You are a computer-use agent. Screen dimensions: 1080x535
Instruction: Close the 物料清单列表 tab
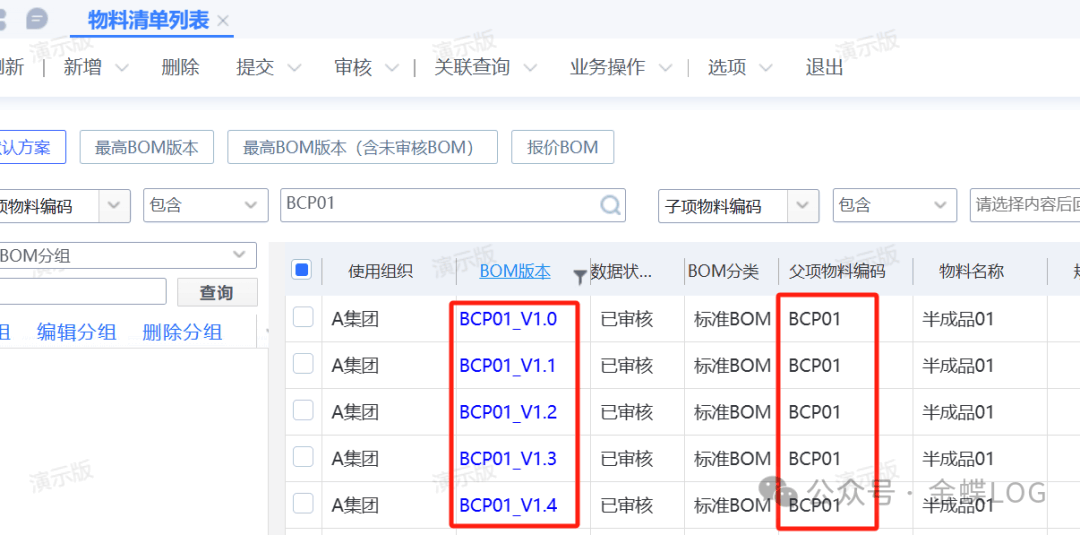pos(223,21)
